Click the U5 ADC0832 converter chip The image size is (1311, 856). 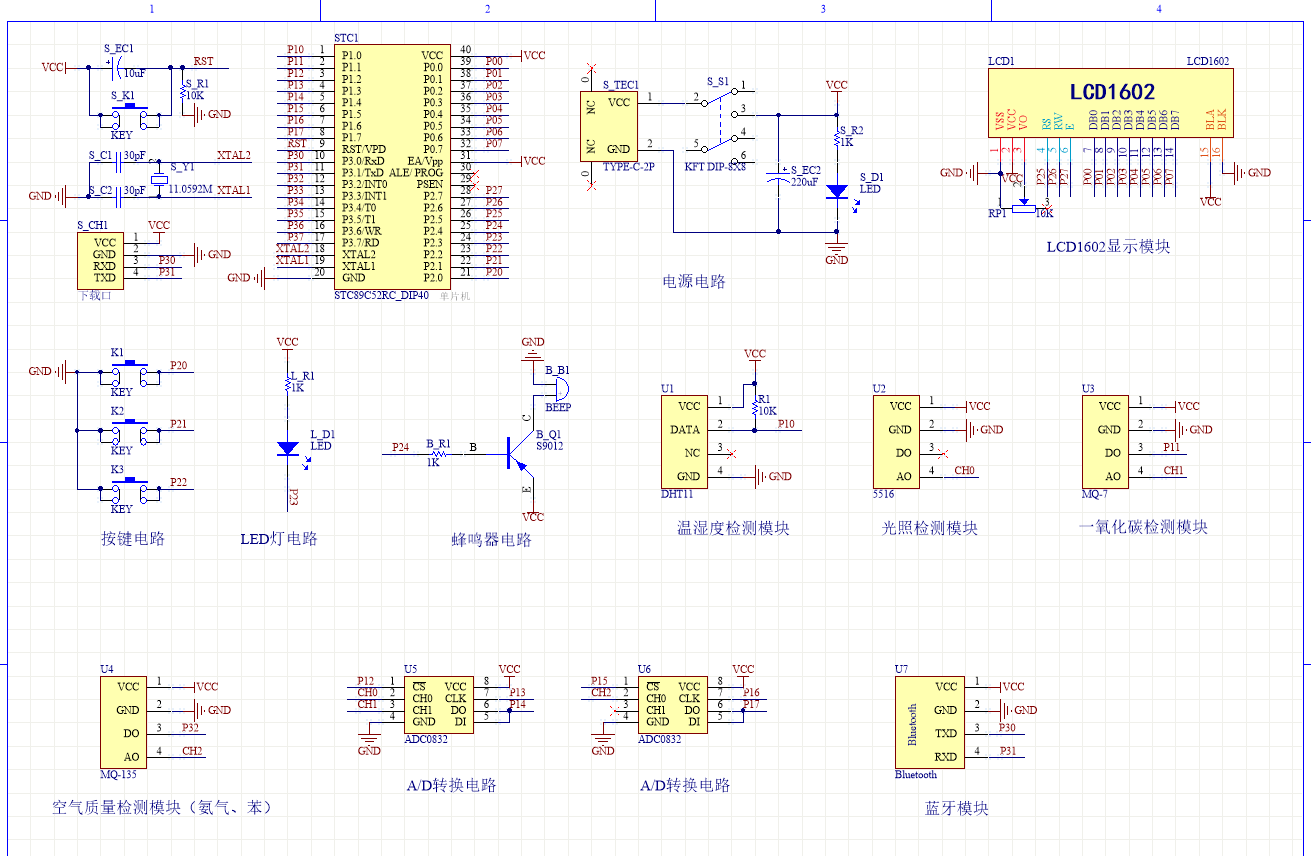pos(439,704)
